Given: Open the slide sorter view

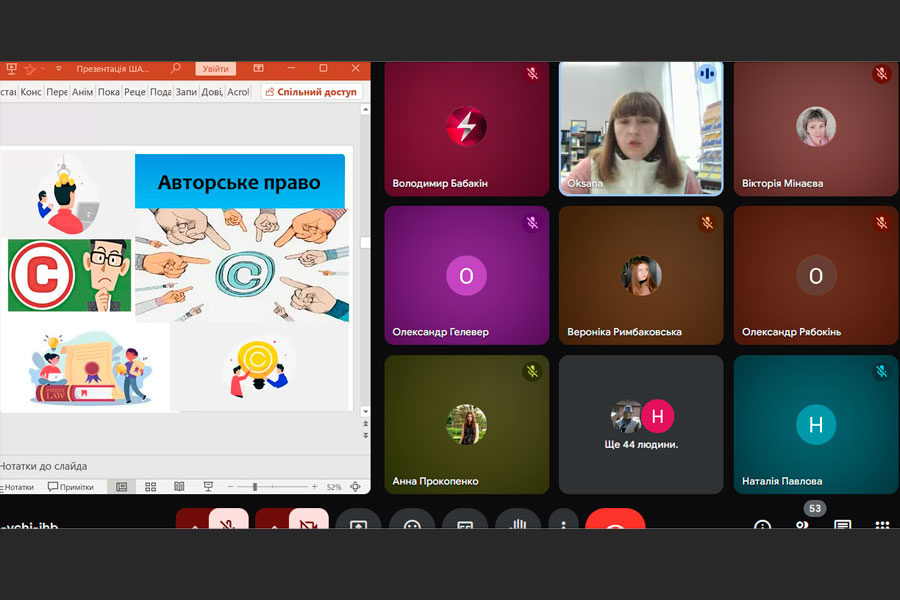Looking at the screenshot, I should (151, 487).
